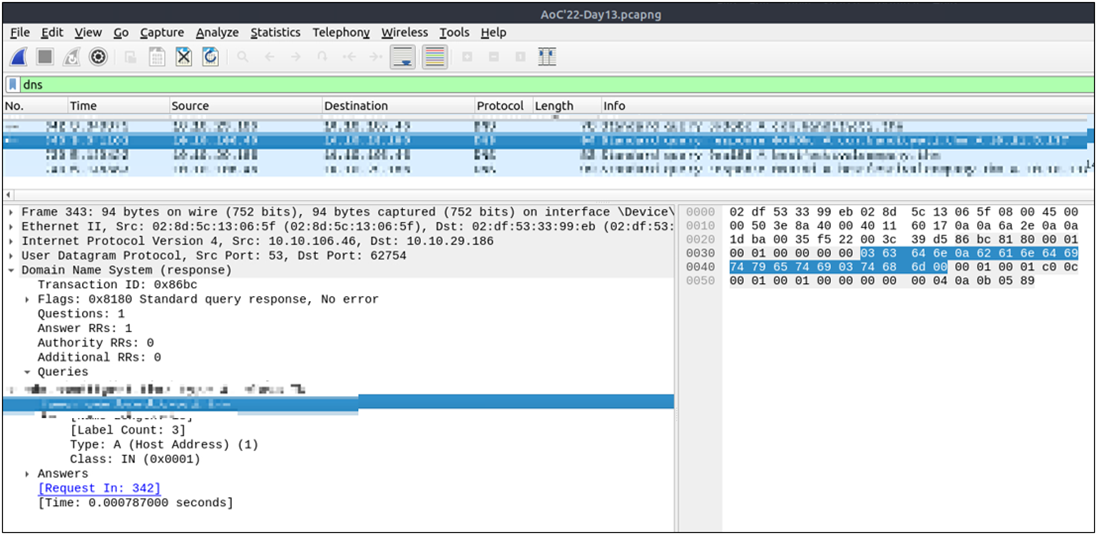Click the save capture file icon

point(157,57)
